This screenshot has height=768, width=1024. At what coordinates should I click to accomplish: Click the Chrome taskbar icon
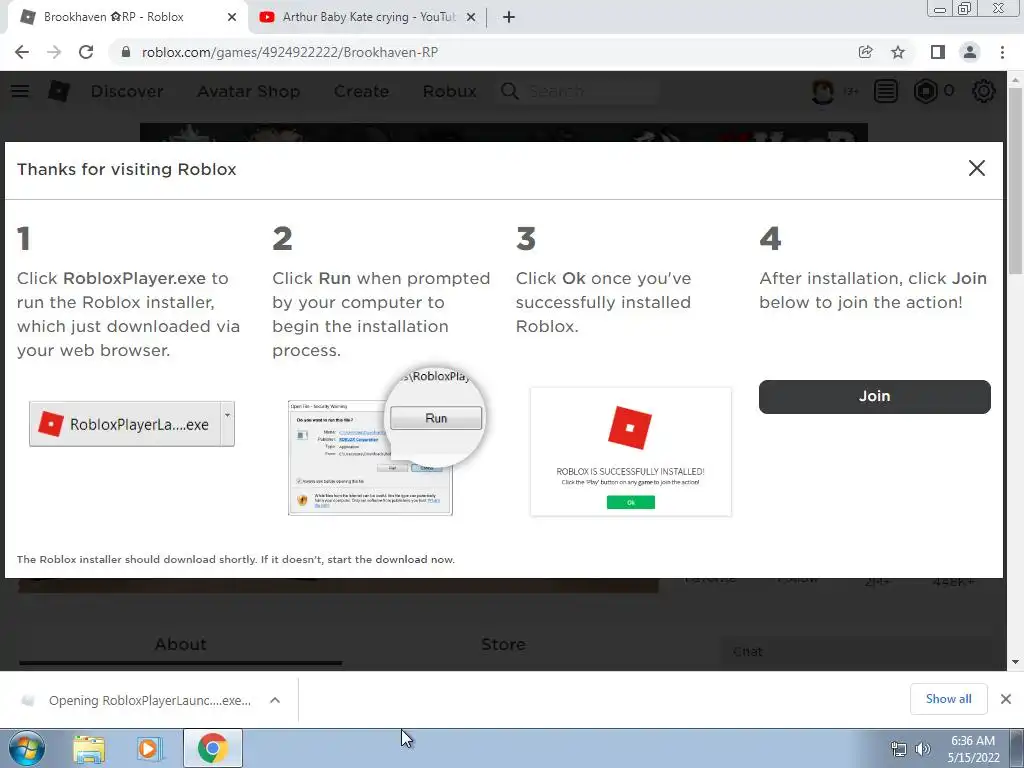(213, 748)
